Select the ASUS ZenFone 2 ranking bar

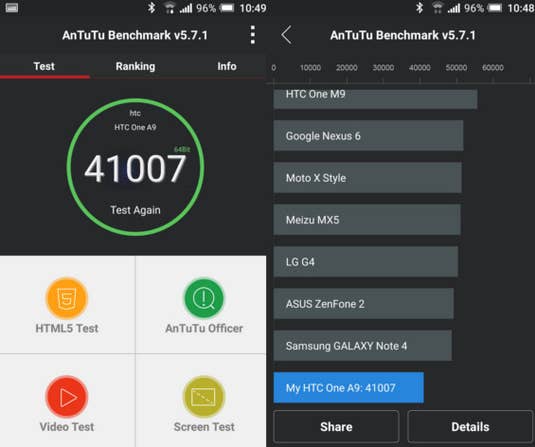click(x=364, y=304)
